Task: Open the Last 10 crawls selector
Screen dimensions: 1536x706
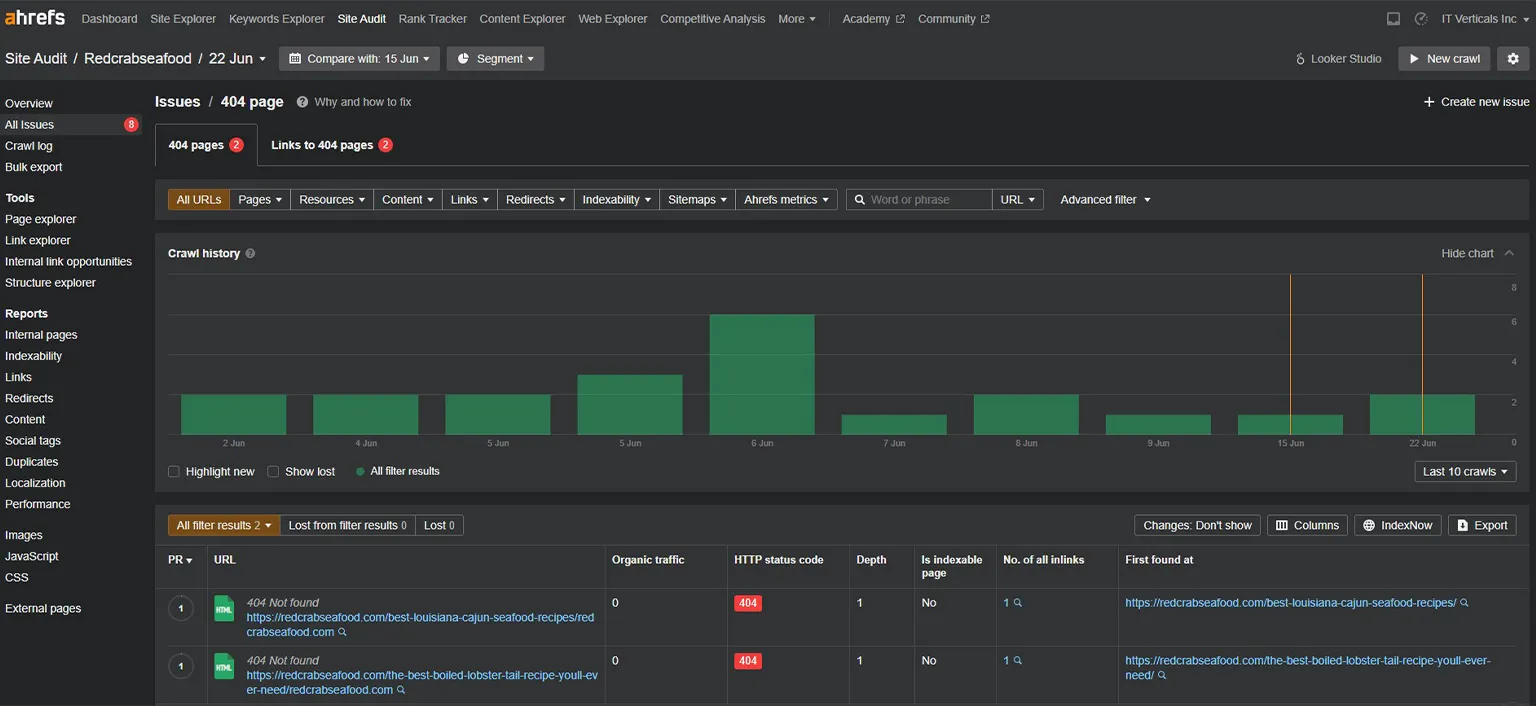Action: pos(1465,470)
